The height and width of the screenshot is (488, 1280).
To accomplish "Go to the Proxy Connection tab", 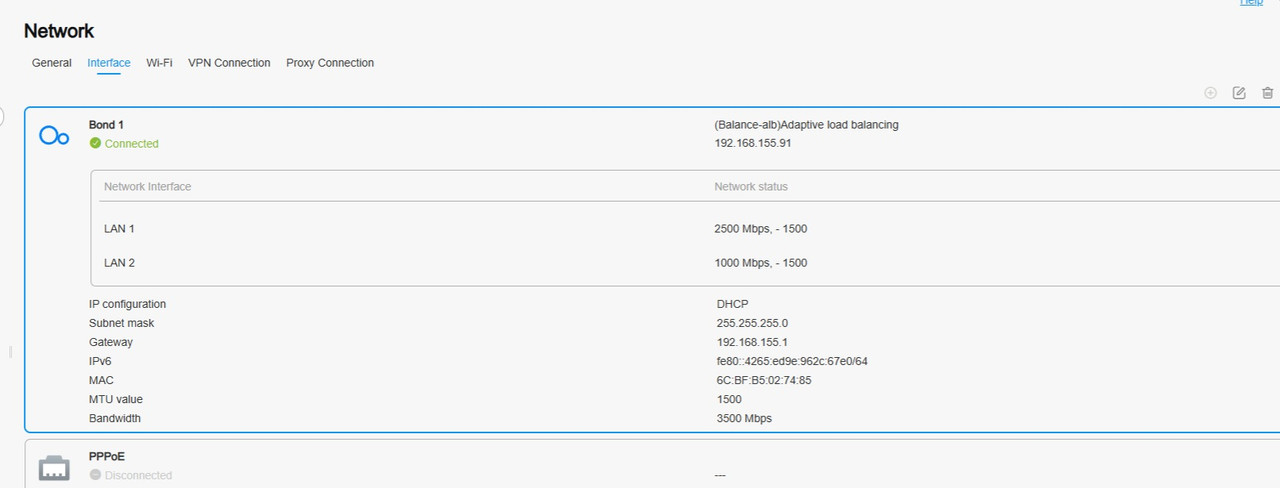I will (x=330, y=63).
